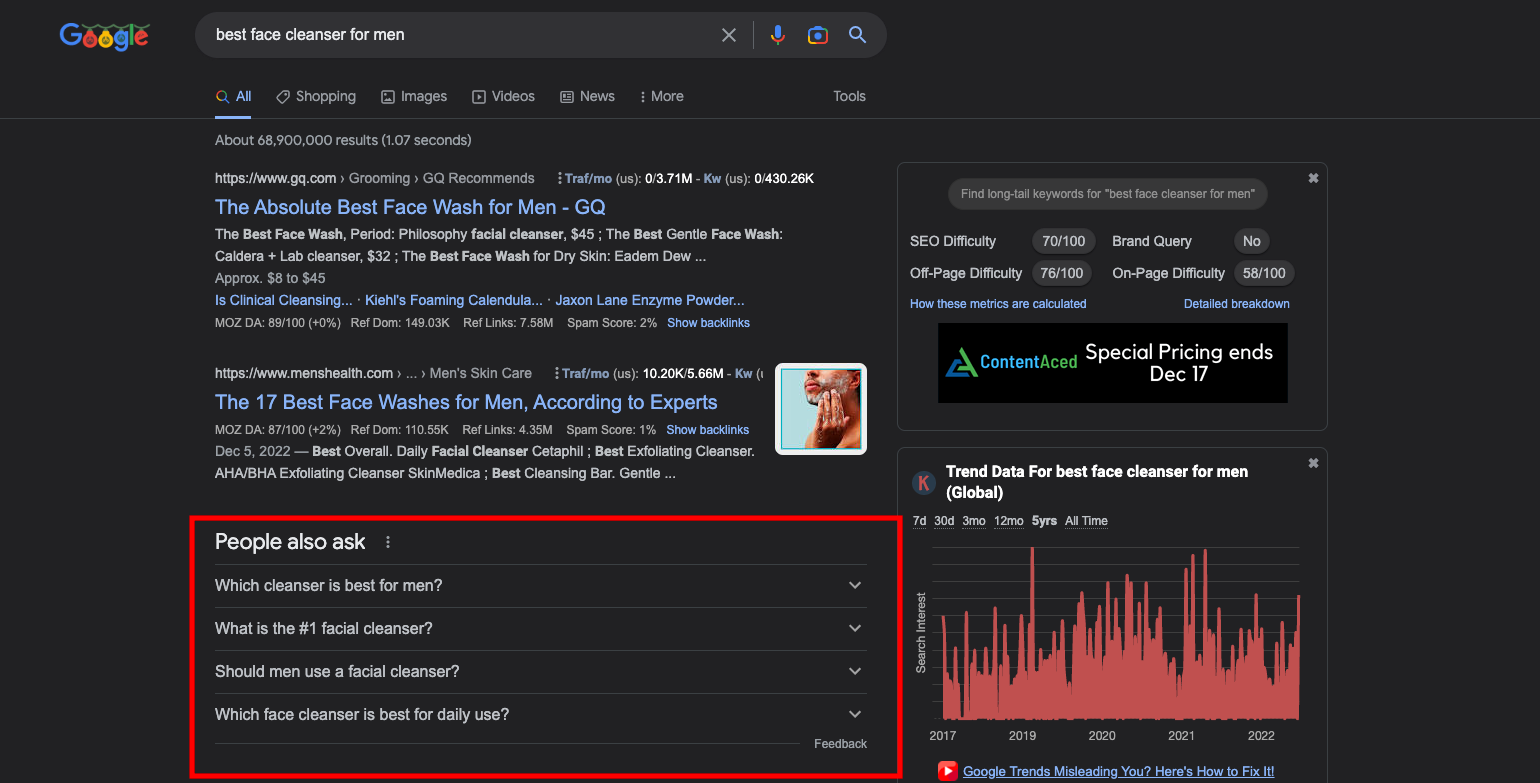
Task: Open the GQ result's three-dot options
Action: pos(558,178)
